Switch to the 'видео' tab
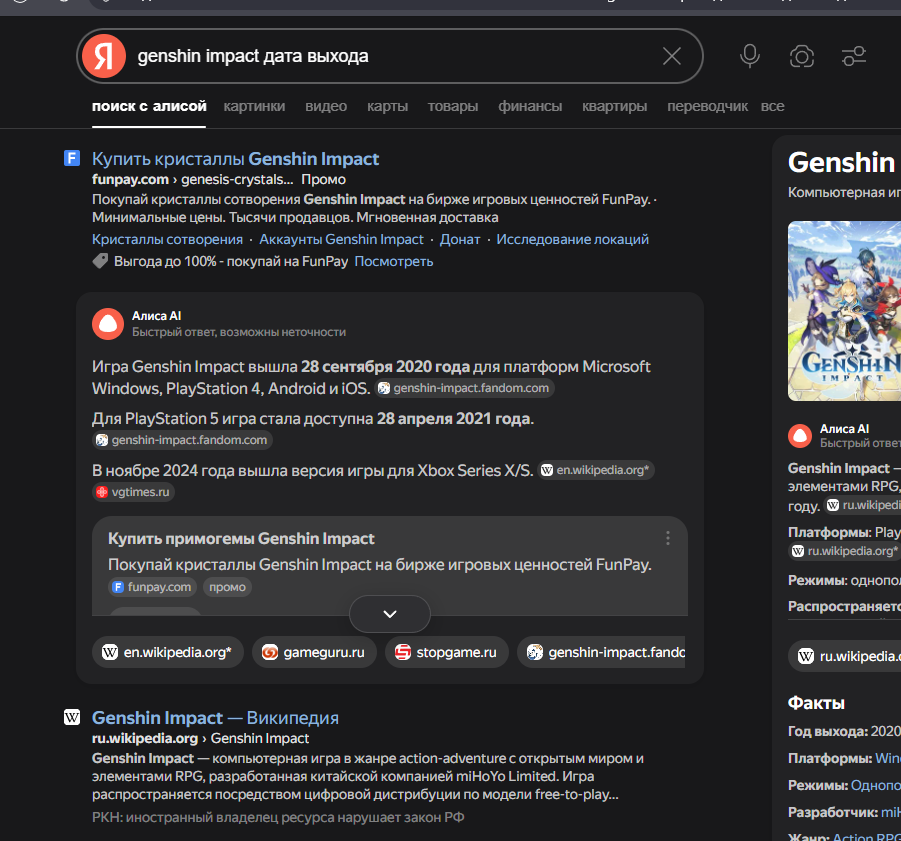The image size is (901, 841). click(x=326, y=106)
